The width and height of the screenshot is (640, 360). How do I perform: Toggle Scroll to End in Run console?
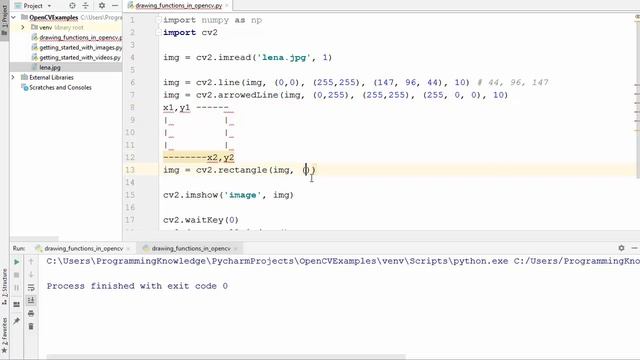tap(31, 301)
